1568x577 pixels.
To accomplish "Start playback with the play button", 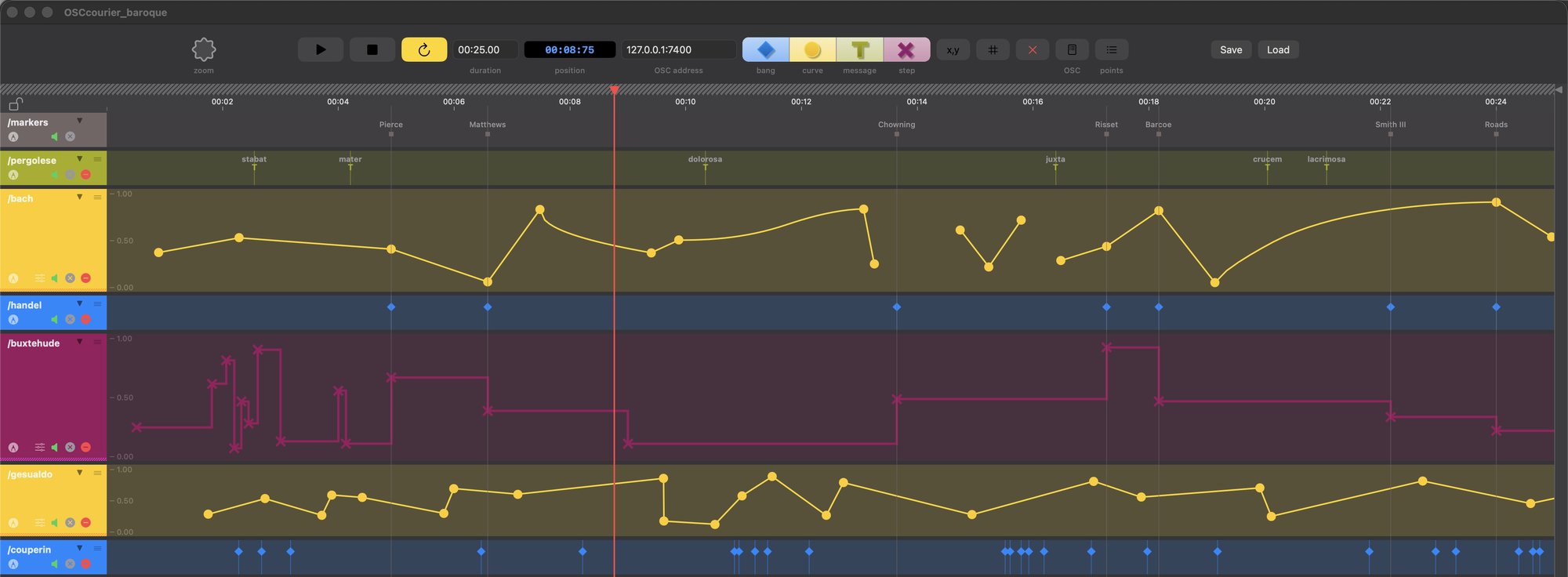I will click(320, 49).
